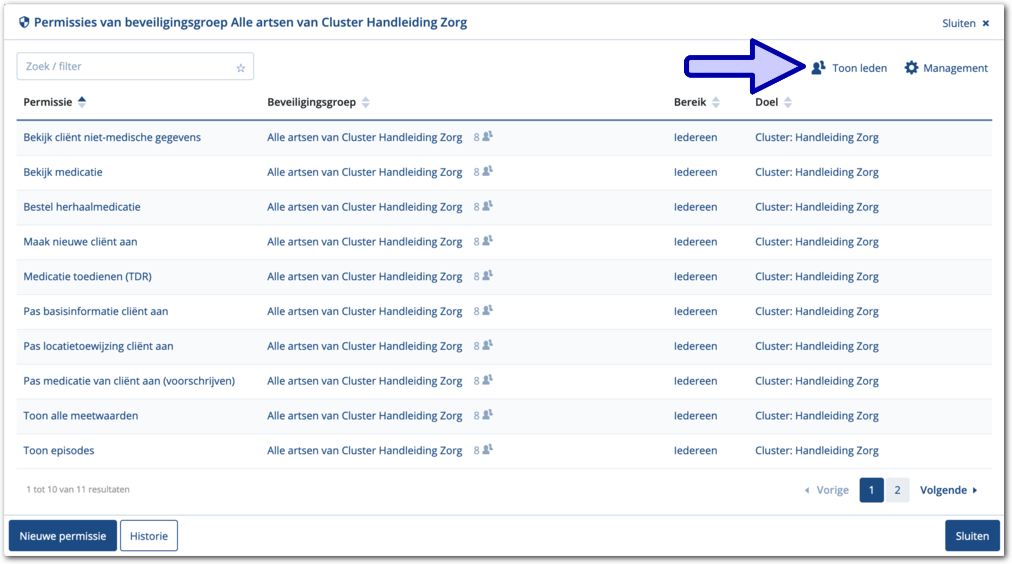Open the Historie button
The width and height of the screenshot is (1012, 564).
(x=149, y=536)
